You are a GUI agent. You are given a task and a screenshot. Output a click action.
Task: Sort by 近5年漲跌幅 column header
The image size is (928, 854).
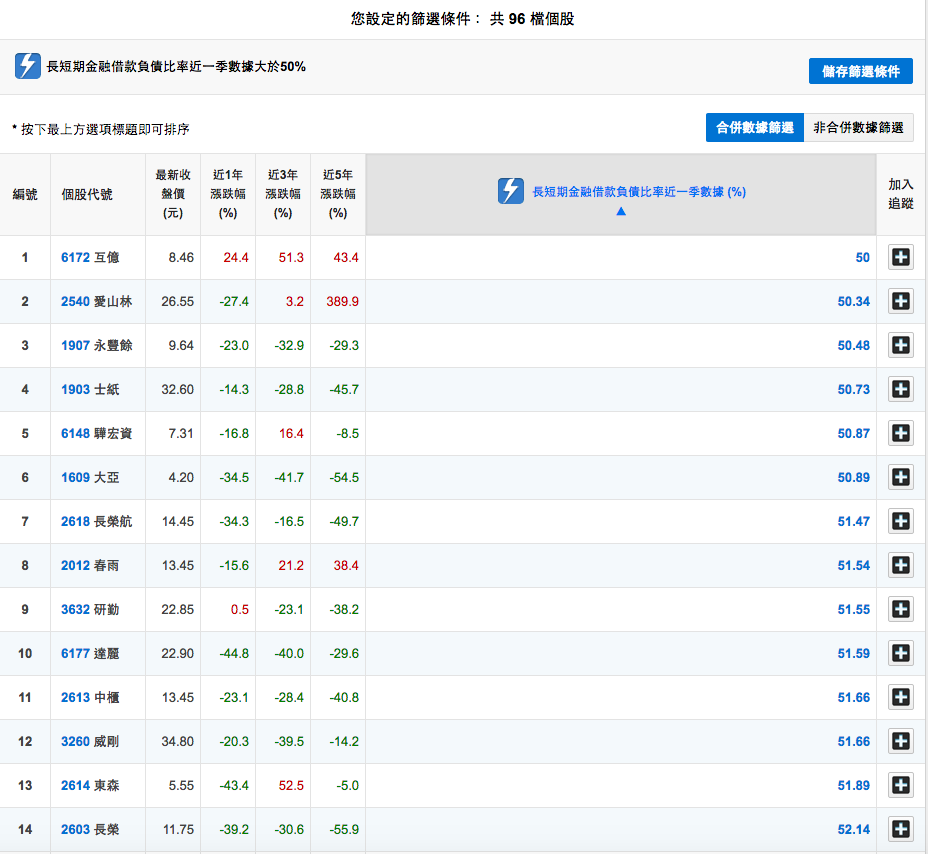click(338, 194)
